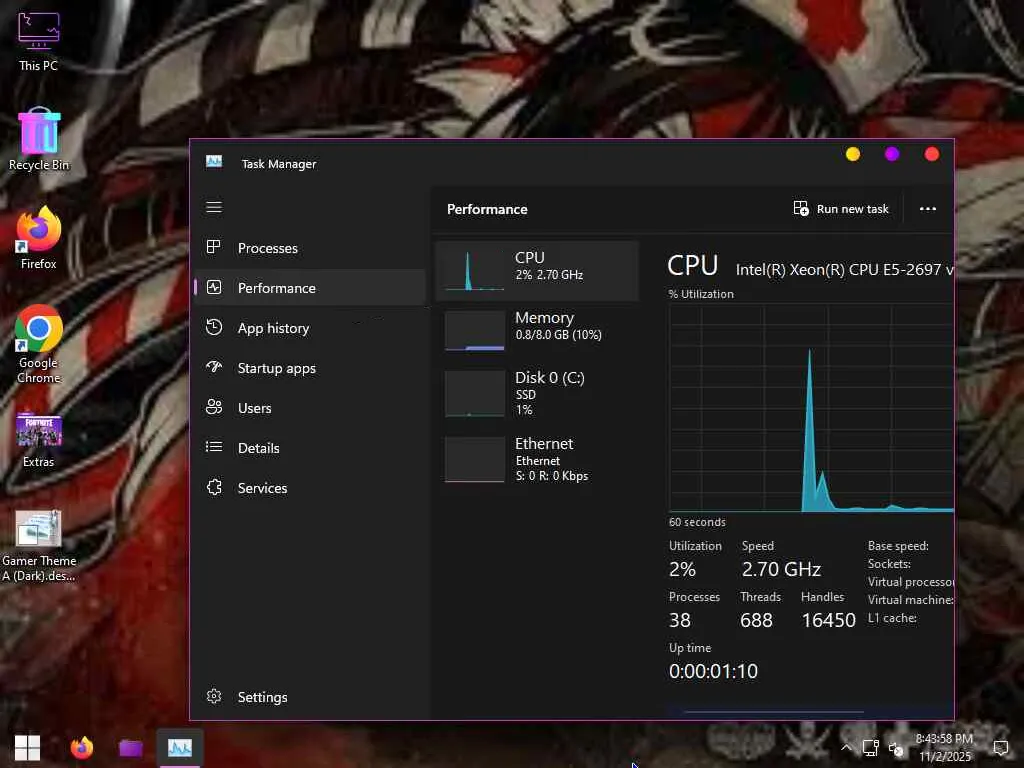
Task: Click the Intel(R) Xeon(R) CPU model text
Action: coord(844,270)
